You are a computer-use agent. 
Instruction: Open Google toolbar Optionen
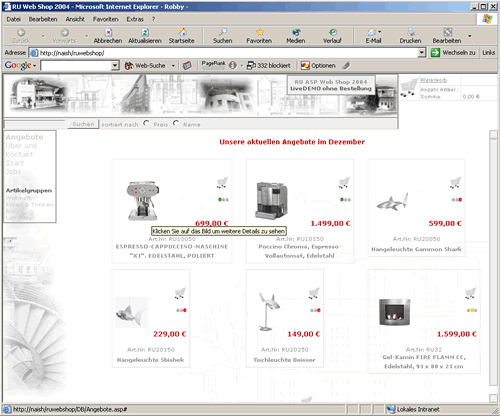tap(318, 66)
